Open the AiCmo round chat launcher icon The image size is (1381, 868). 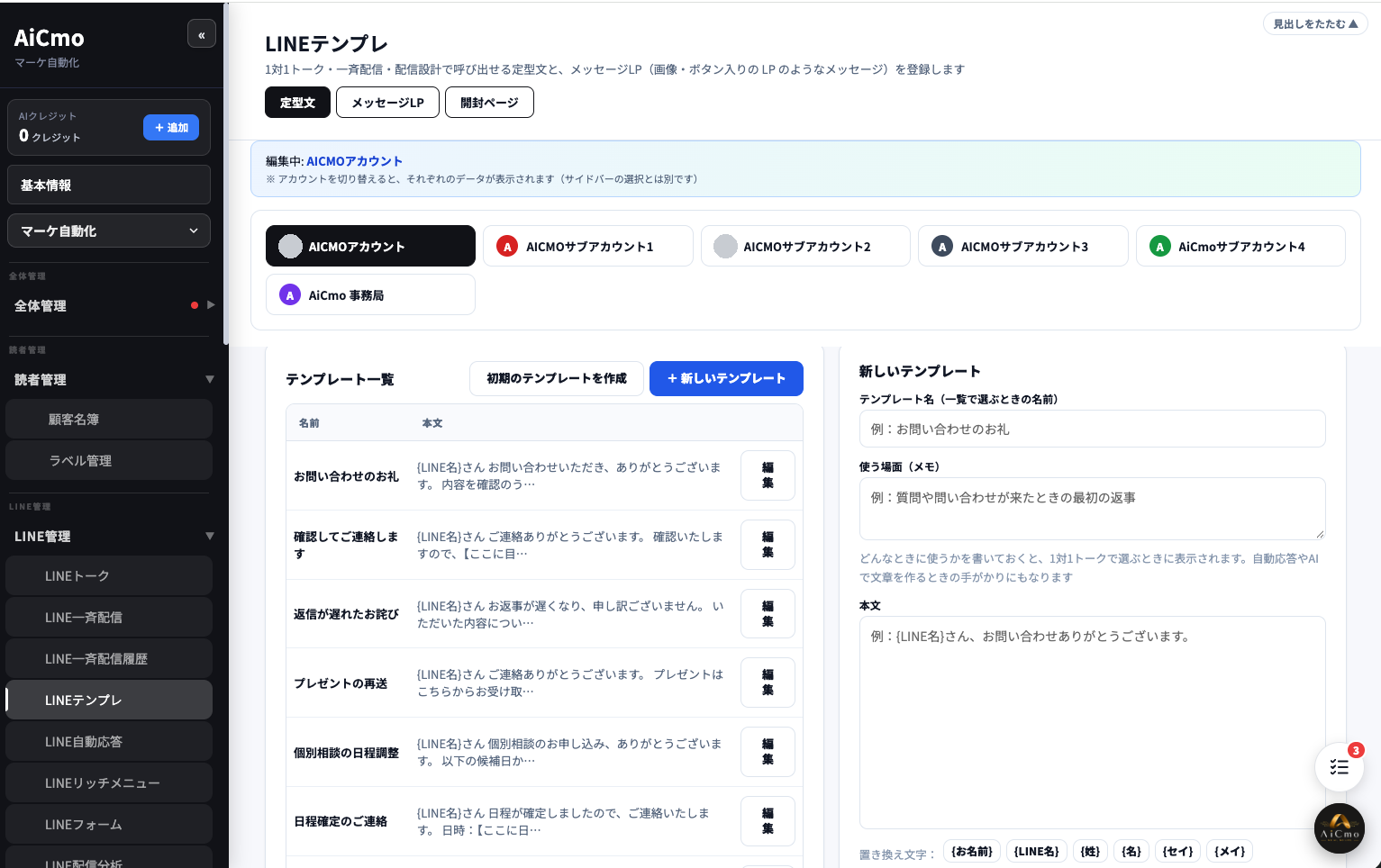click(x=1340, y=828)
